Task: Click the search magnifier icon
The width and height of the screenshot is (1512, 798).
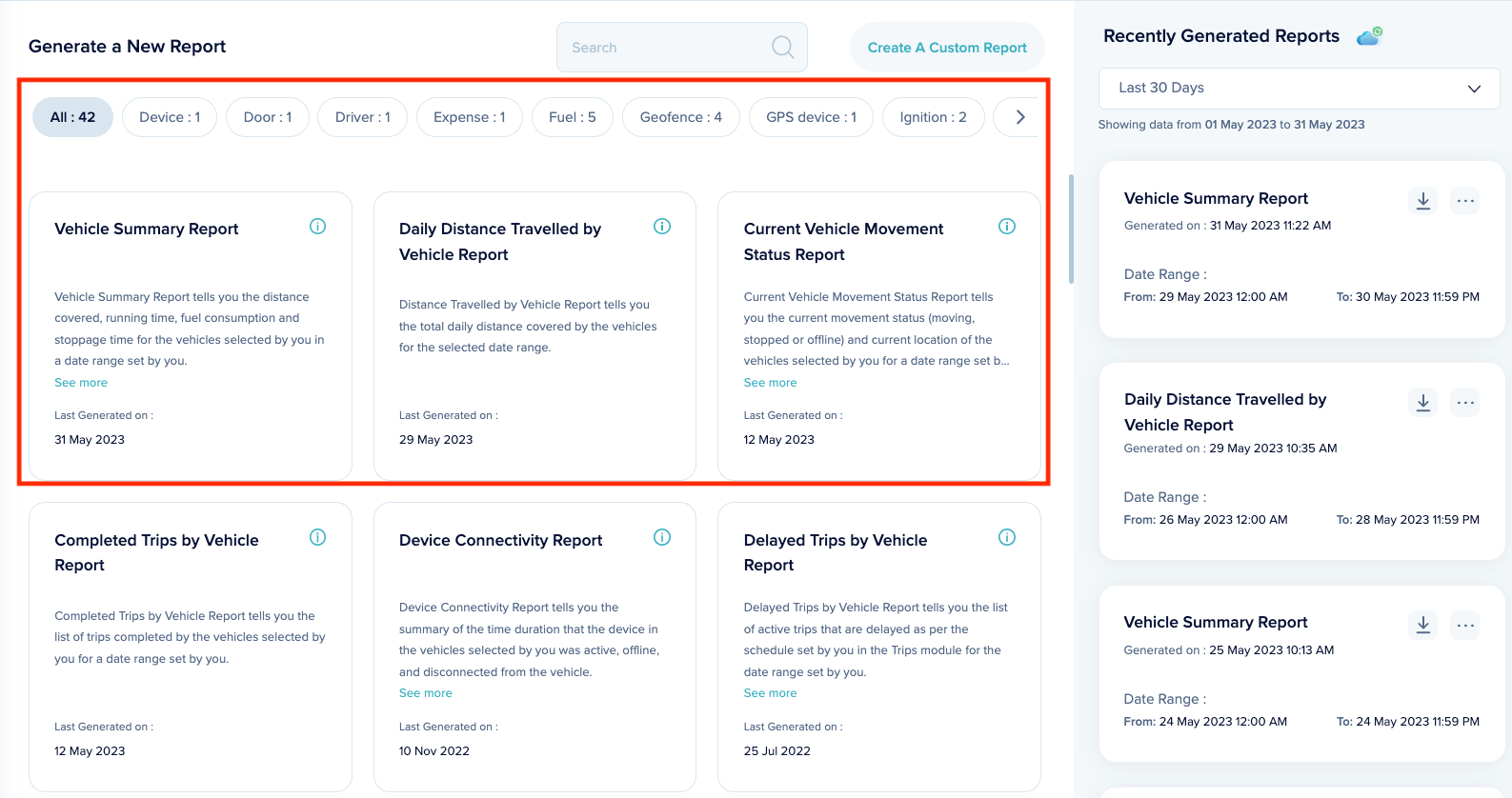Action: [x=782, y=48]
